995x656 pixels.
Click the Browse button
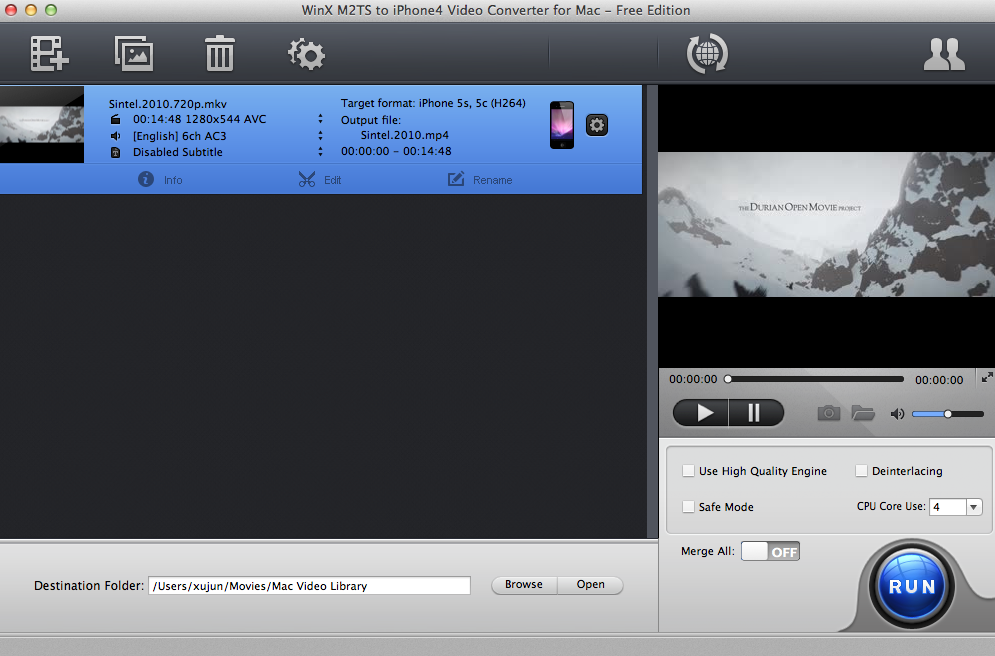point(523,585)
